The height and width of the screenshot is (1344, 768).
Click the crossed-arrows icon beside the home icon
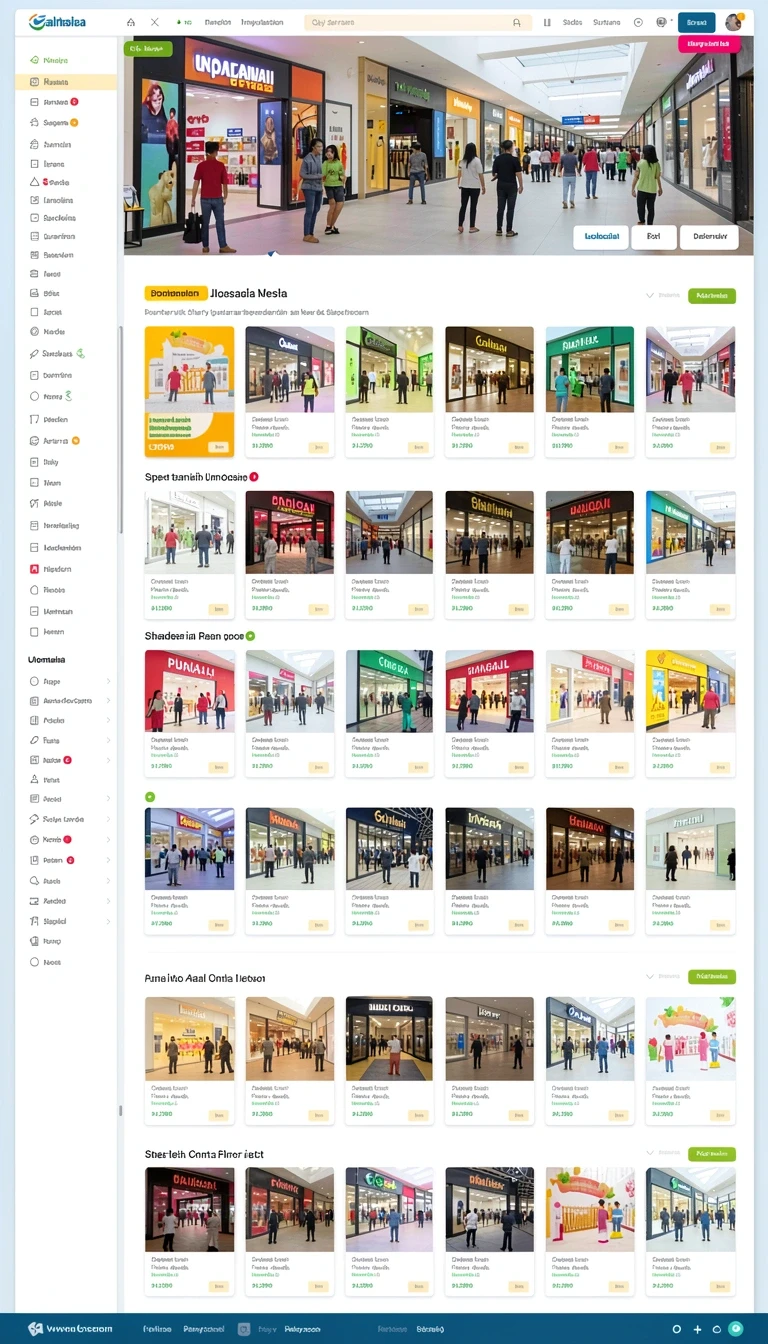pos(154,22)
